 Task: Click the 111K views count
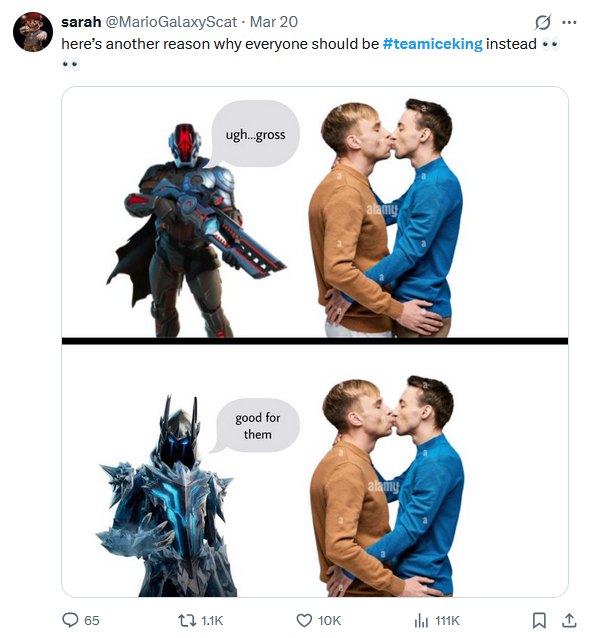(447, 621)
